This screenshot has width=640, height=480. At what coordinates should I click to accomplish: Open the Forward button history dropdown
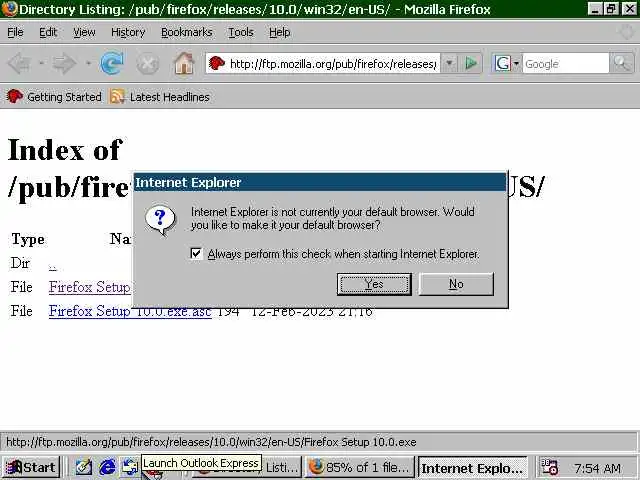click(88, 63)
